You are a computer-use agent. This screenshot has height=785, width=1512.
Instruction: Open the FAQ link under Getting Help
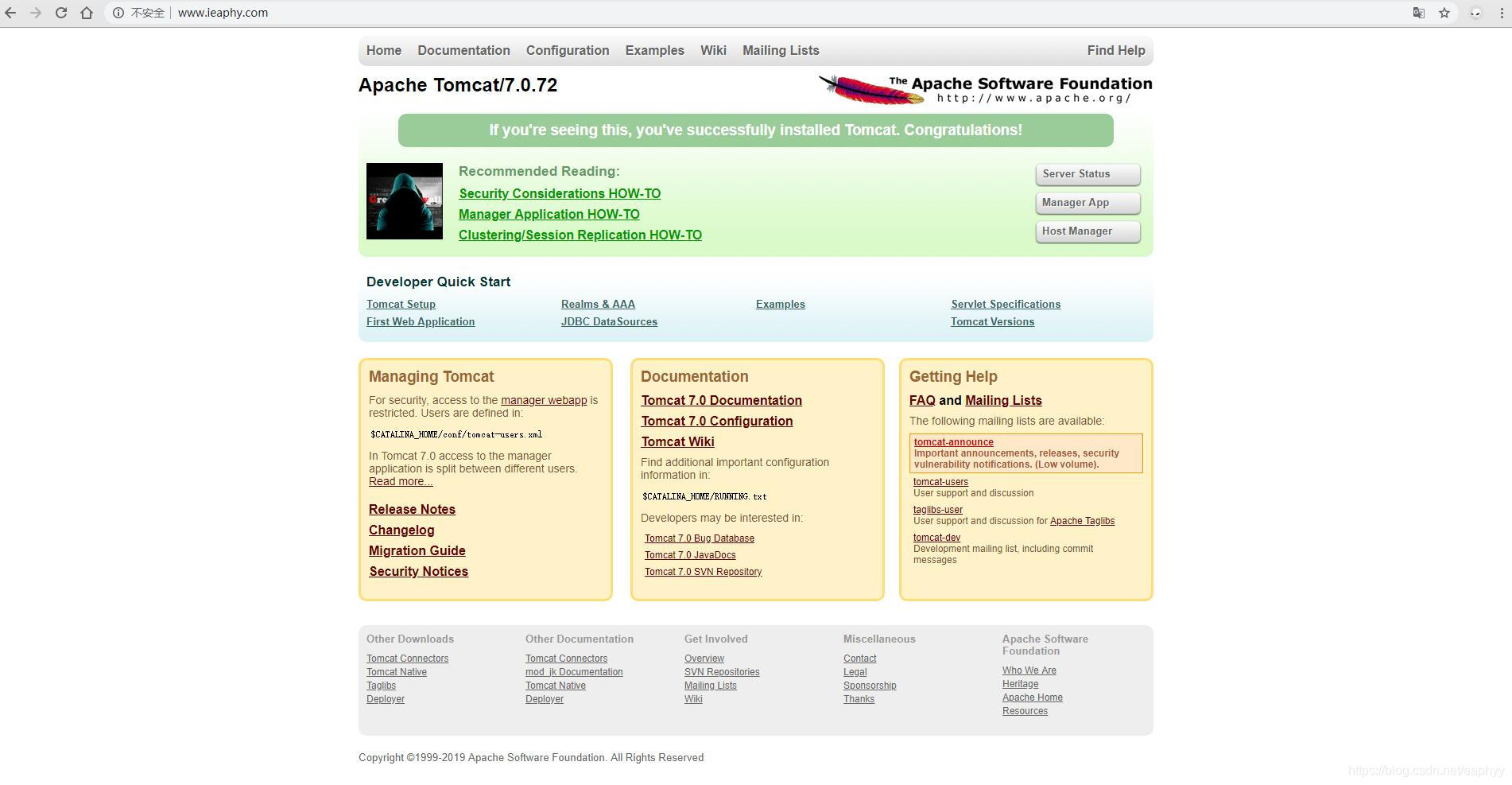[922, 400]
